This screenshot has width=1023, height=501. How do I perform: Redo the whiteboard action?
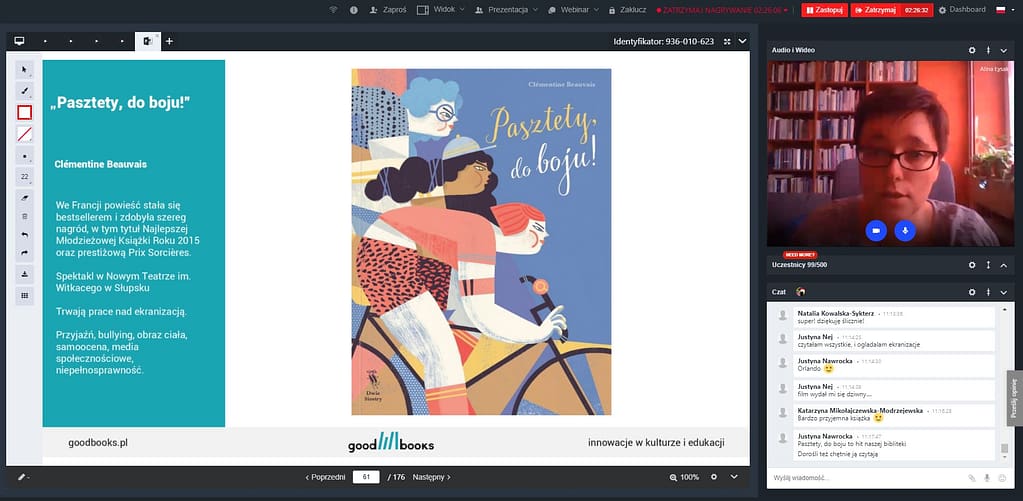[x=24, y=252]
